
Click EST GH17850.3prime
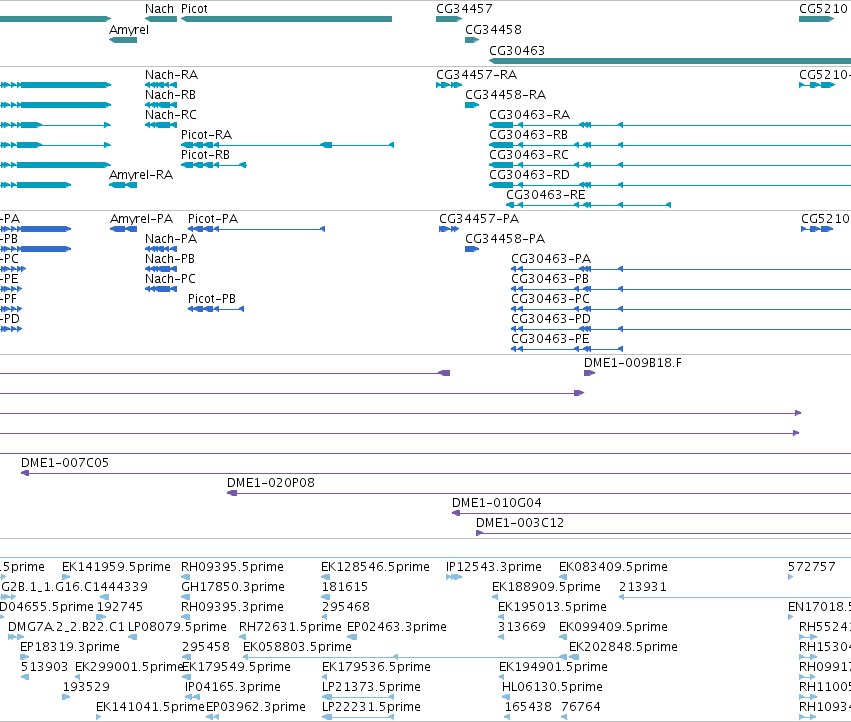click(233, 587)
